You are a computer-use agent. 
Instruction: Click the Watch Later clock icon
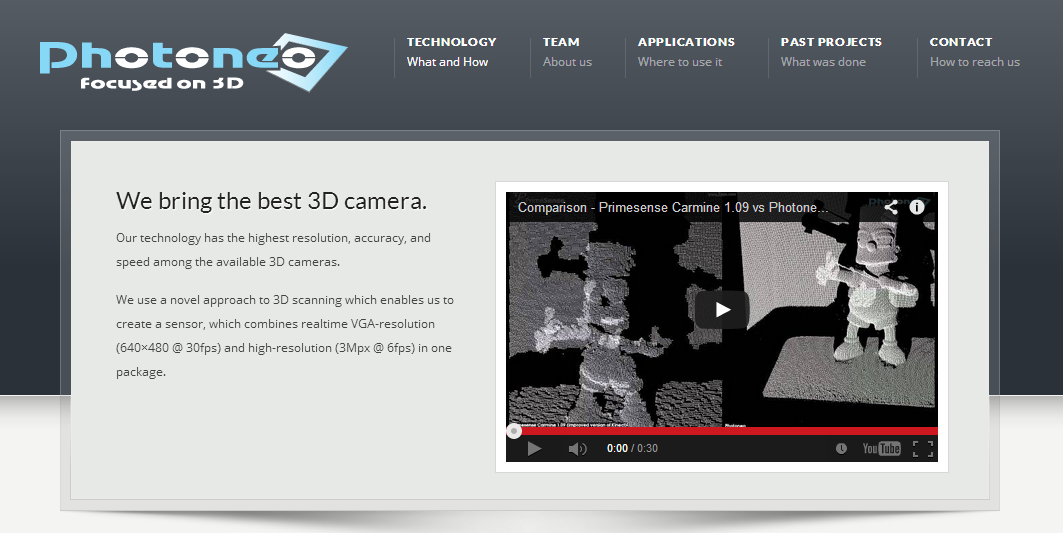click(x=841, y=449)
